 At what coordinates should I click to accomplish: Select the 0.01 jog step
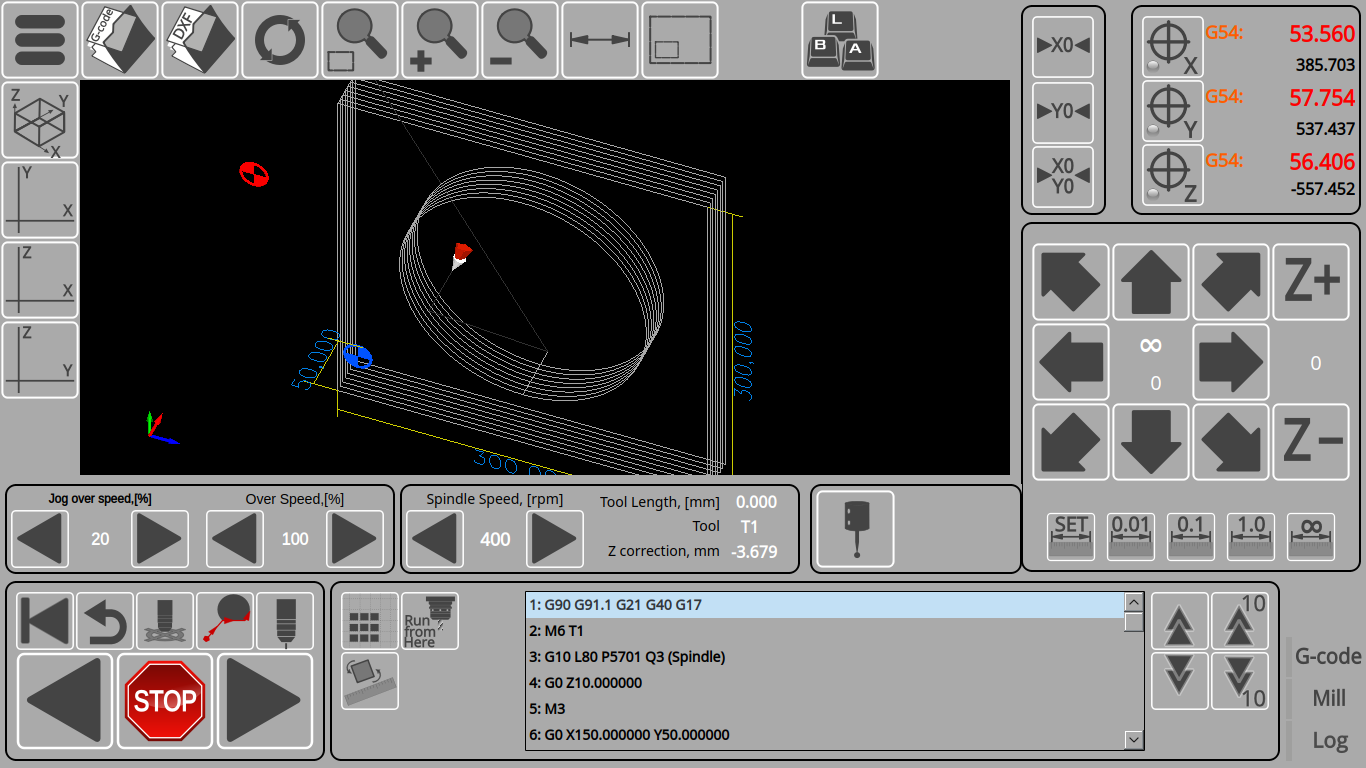tap(1131, 536)
